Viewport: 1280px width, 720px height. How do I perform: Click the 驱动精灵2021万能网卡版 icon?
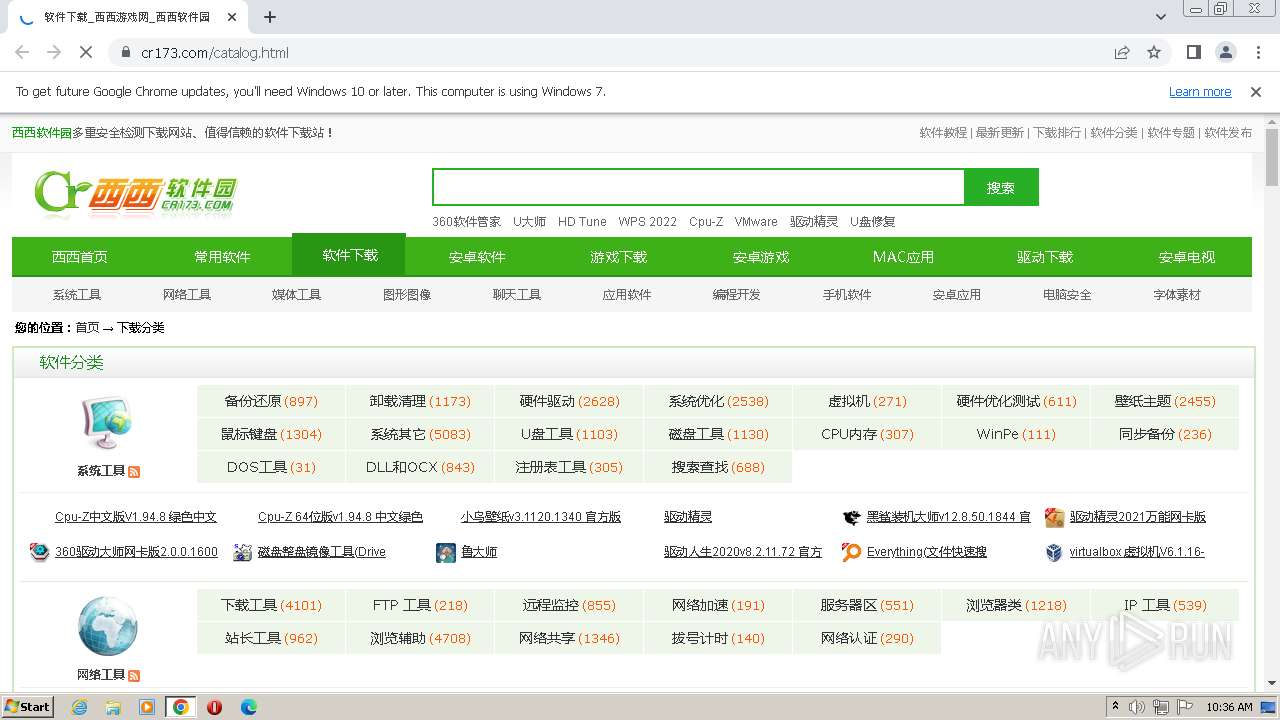(x=1054, y=517)
